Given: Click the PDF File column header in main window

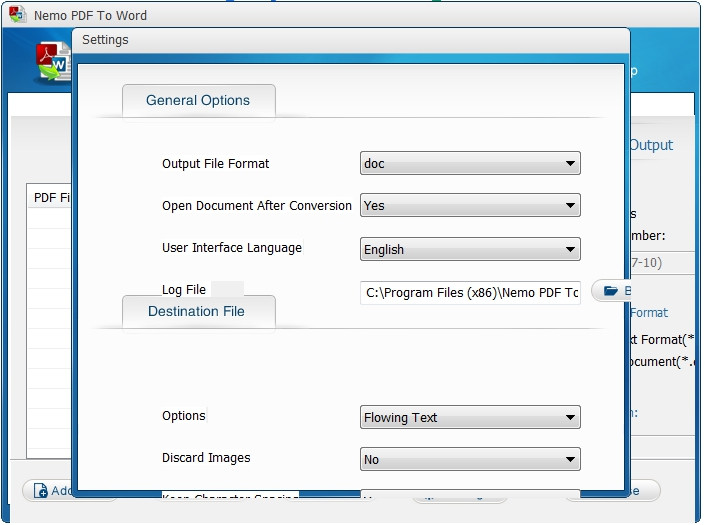Looking at the screenshot, I should coord(50,197).
